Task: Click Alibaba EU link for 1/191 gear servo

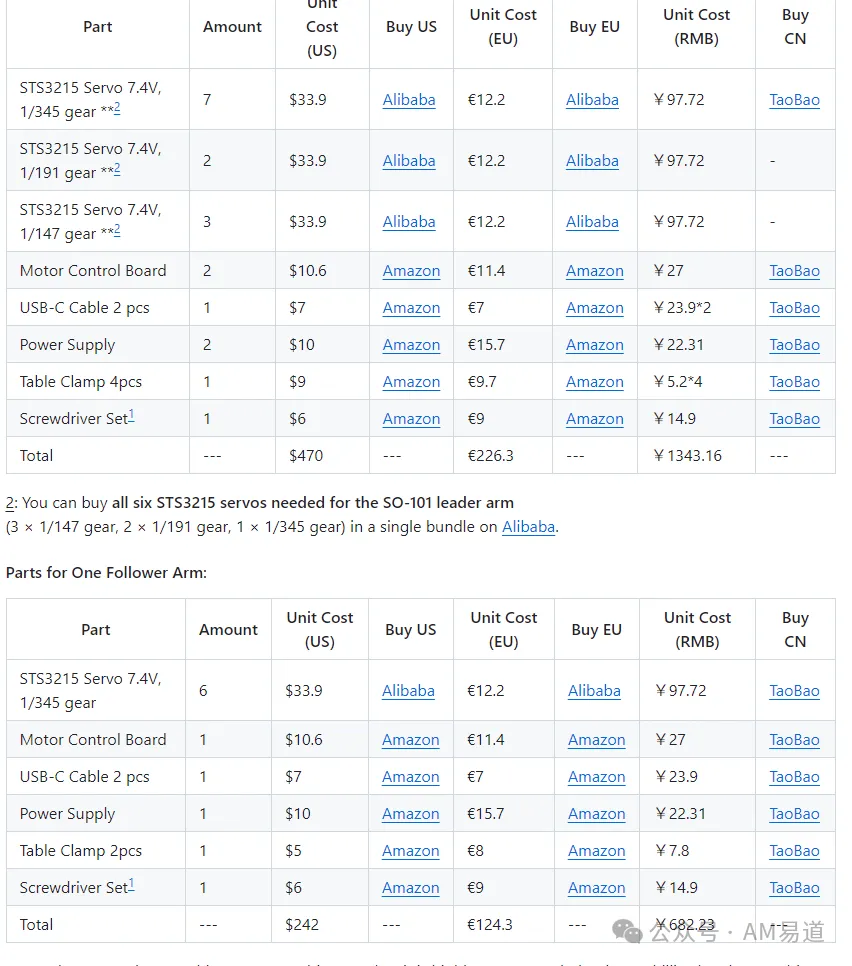Action: [592, 161]
